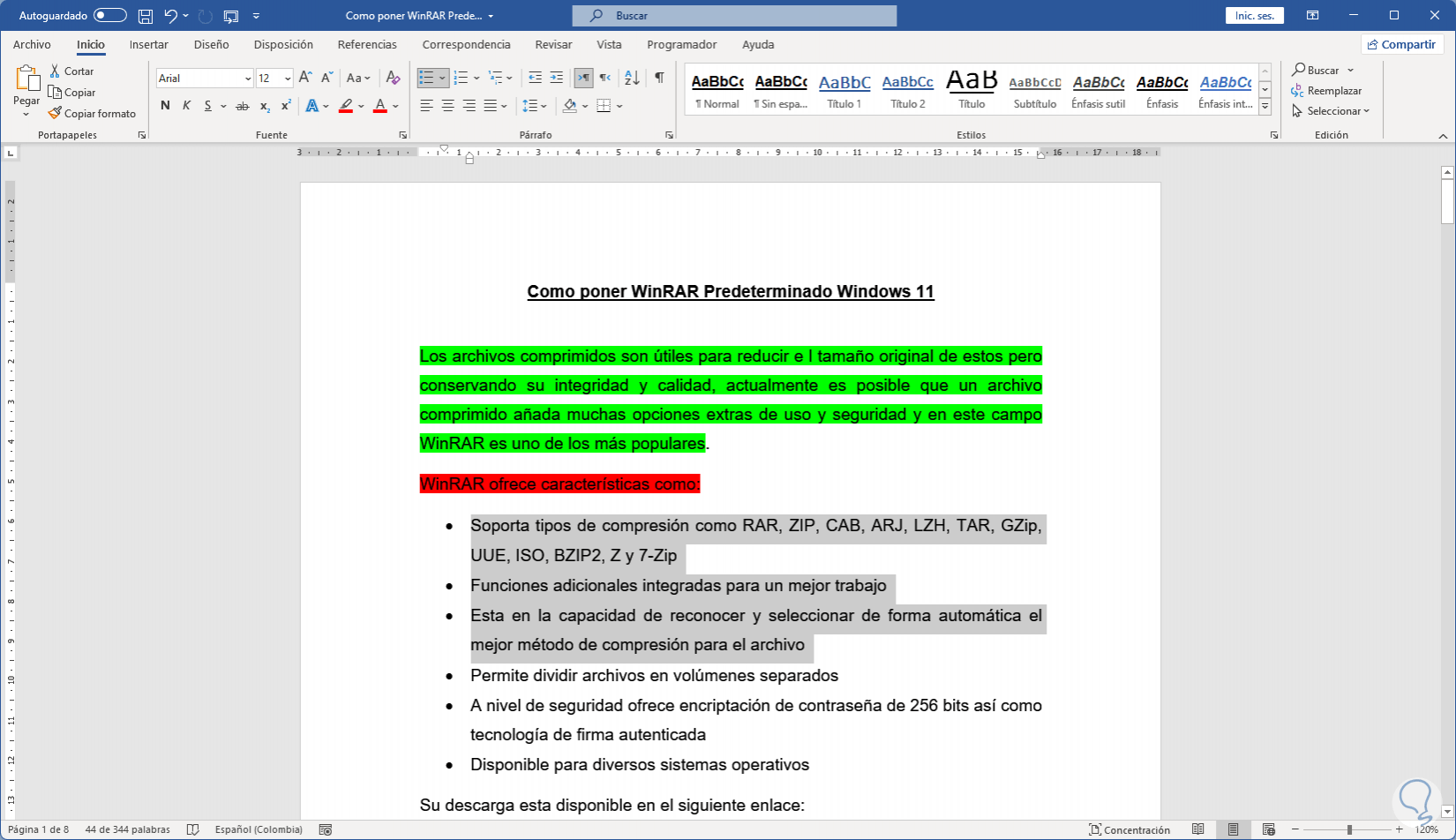Increase the font size
The width and height of the screenshot is (1456, 840).
point(305,78)
